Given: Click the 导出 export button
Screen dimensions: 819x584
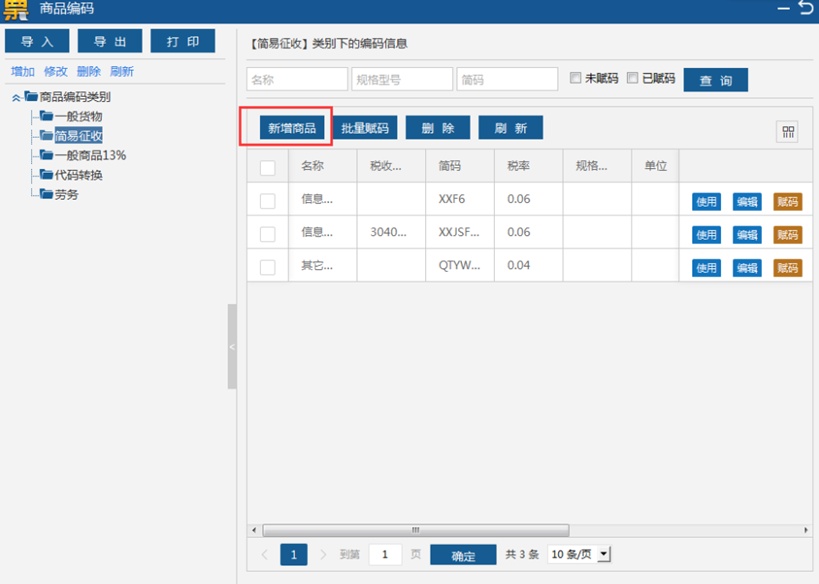Looking at the screenshot, I should (110, 41).
